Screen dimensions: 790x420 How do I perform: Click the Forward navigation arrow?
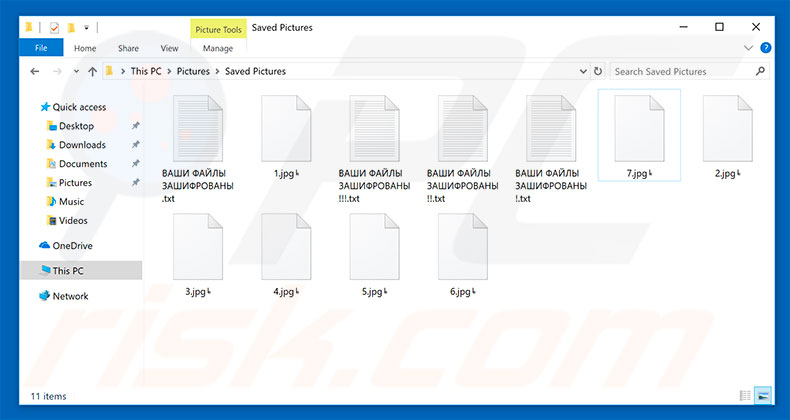[57, 72]
